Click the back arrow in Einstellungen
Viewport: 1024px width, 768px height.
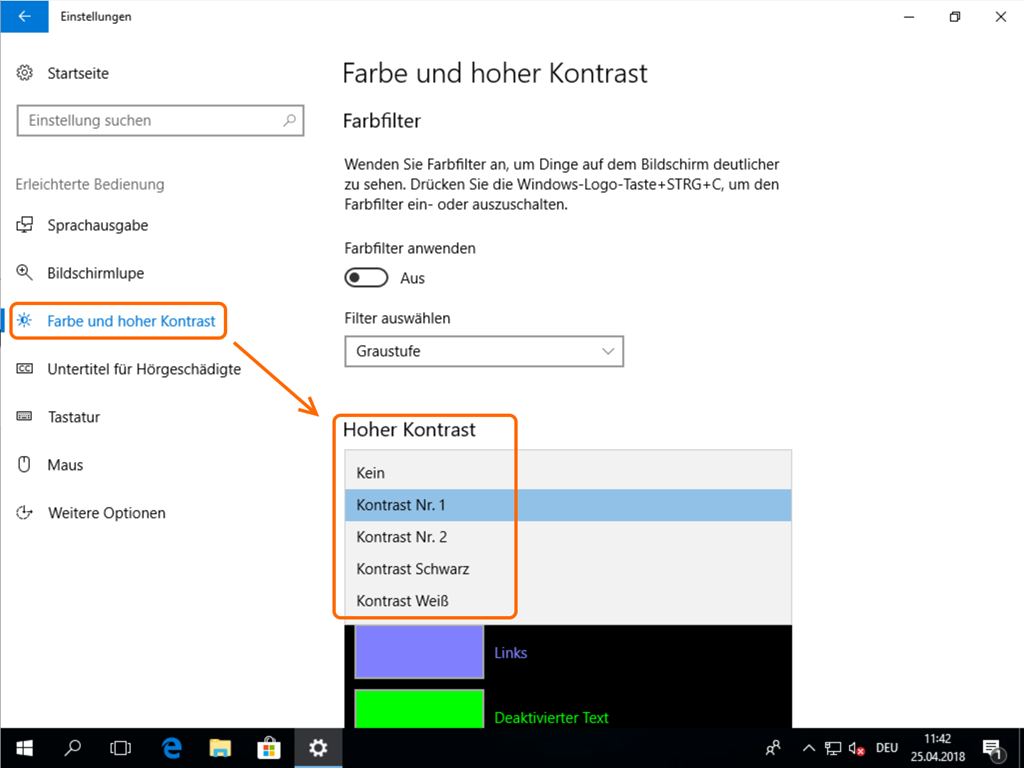(x=24, y=16)
